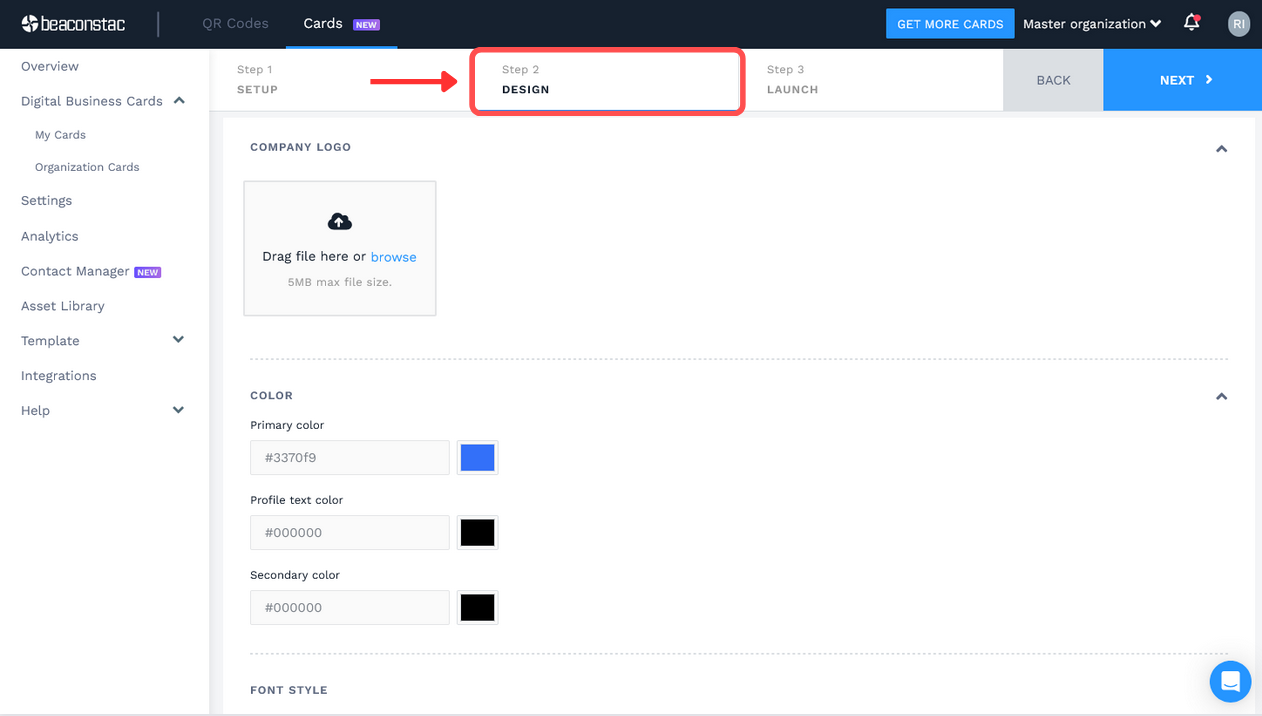Screen dimensions: 1262x716
Task: Collapse the Color section
Action: pos(1221,396)
